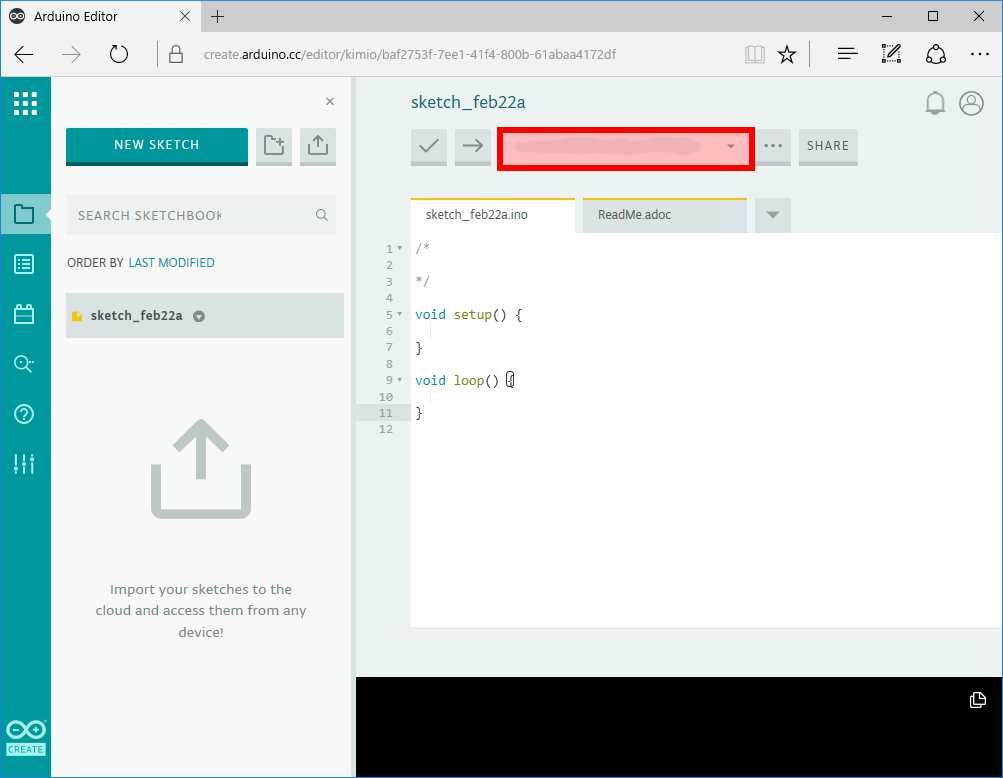Open the user profile menu
Image resolution: width=1003 pixels, height=778 pixels.
971,103
